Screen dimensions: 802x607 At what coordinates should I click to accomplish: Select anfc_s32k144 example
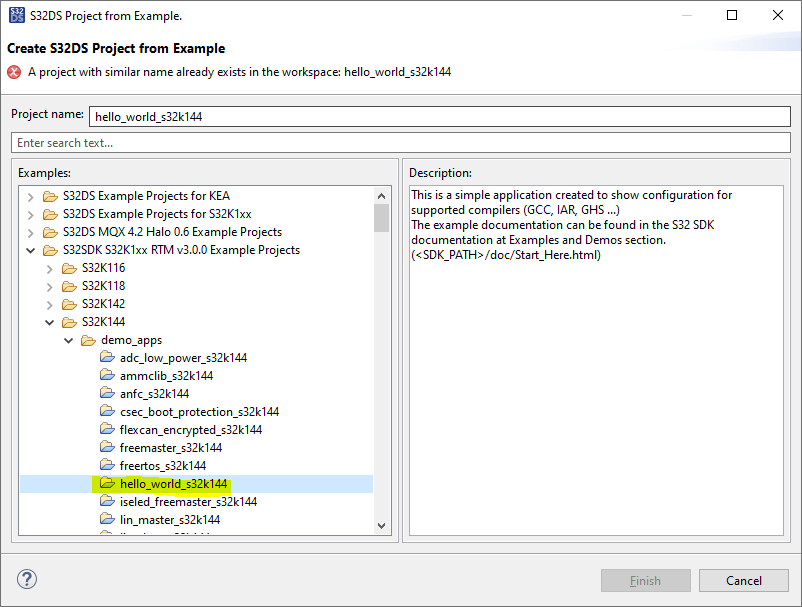click(x=154, y=394)
